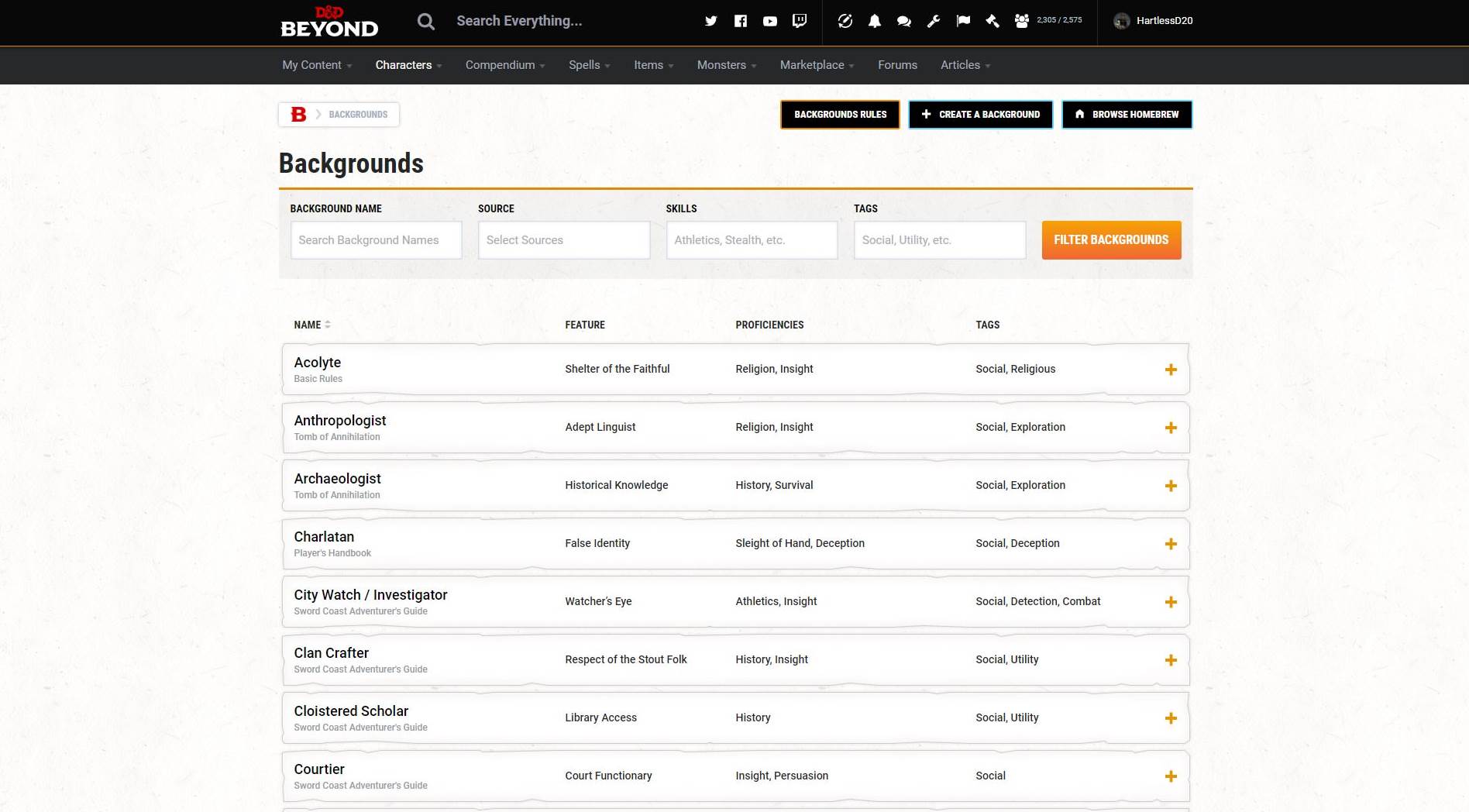Click 'Court Functionary' feature text
The height and width of the screenshot is (812, 1469).
pyautogui.click(x=608, y=776)
